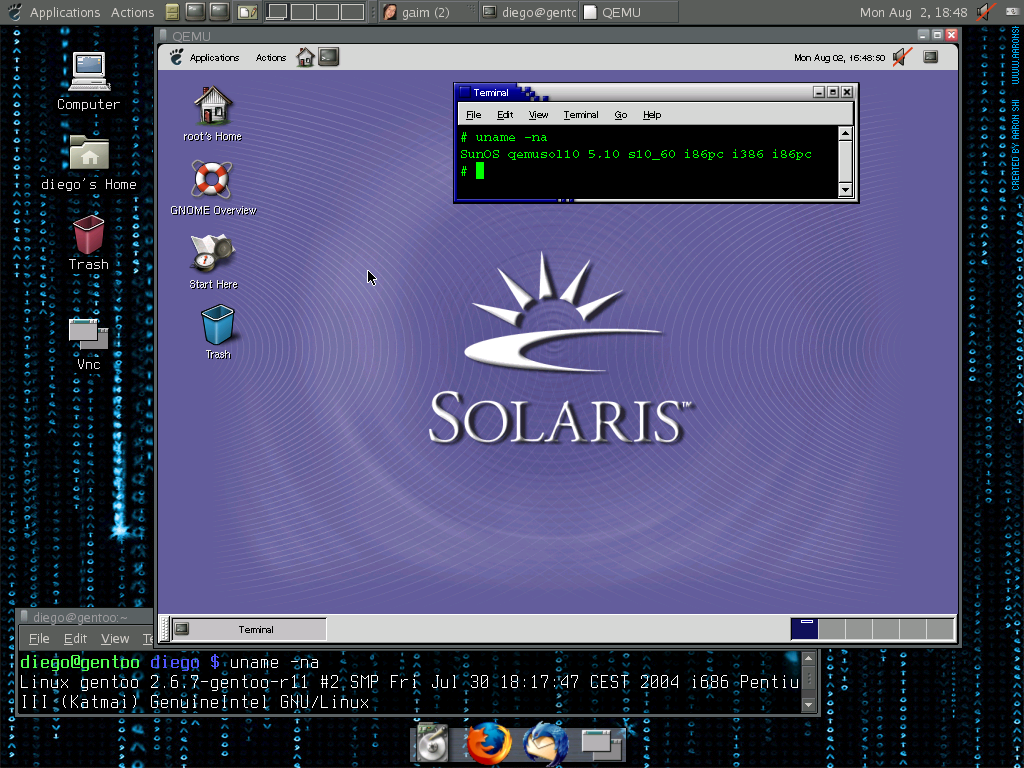
Task: Open Actions menu in the host top panel
Action: coord(133,12)
